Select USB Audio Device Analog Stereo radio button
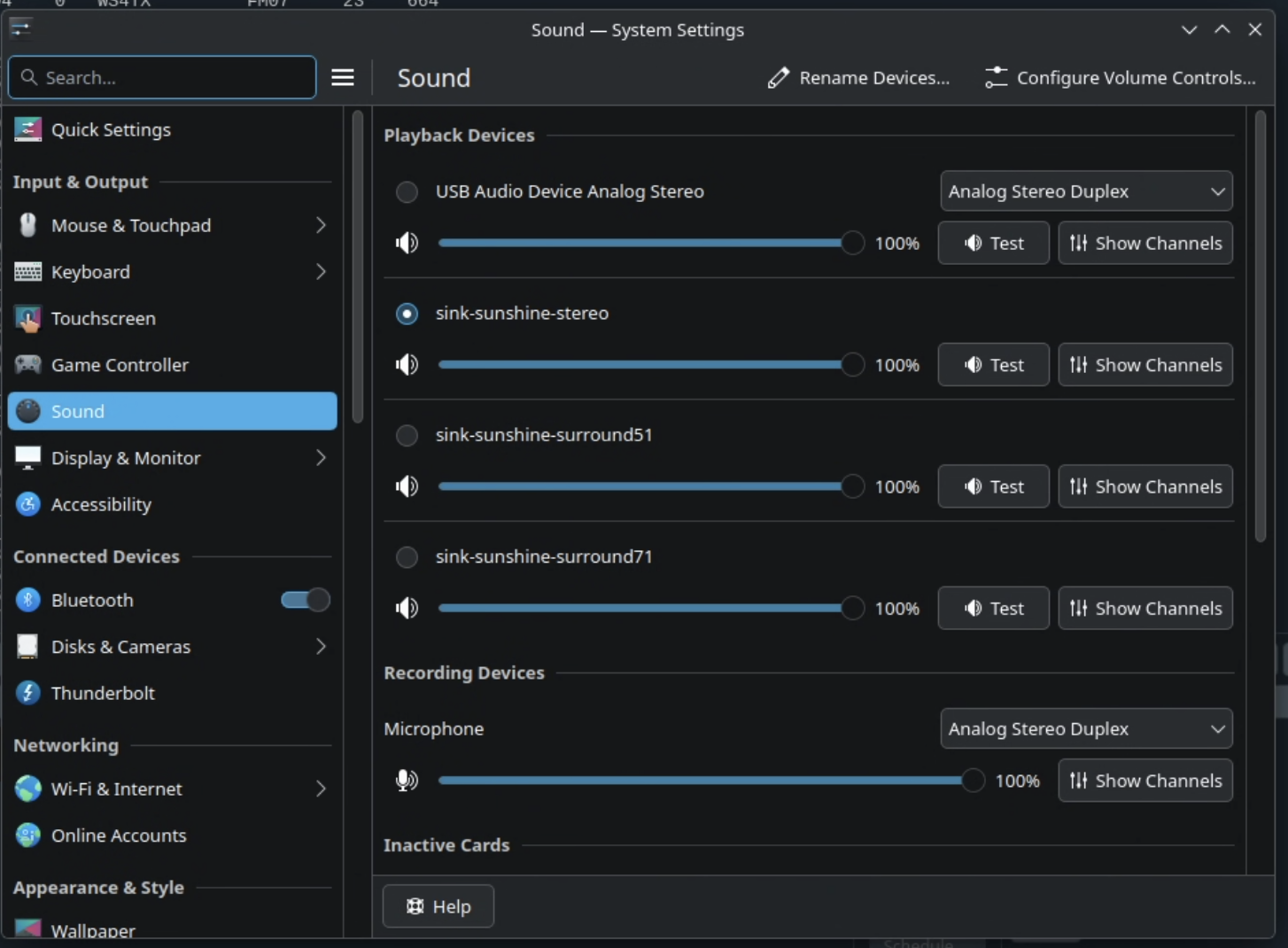The height and width of the screenshot is (948, 1288). 407,191
